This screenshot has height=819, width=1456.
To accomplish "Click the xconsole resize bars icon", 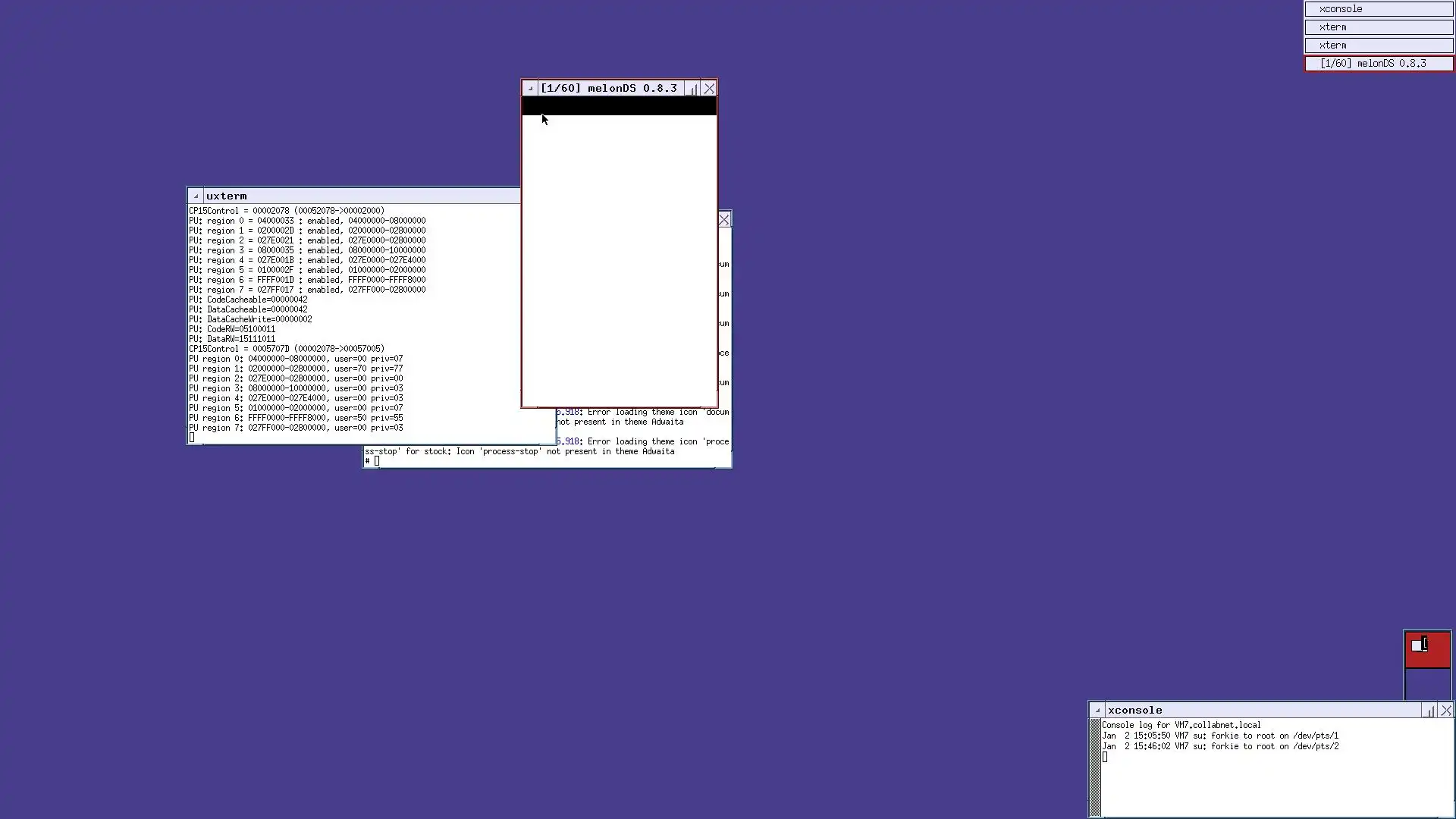I will (1429, 711).
